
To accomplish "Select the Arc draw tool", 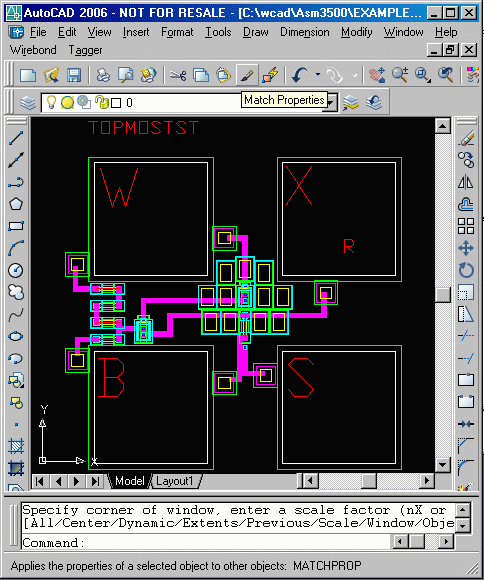I will coord(16,248).
